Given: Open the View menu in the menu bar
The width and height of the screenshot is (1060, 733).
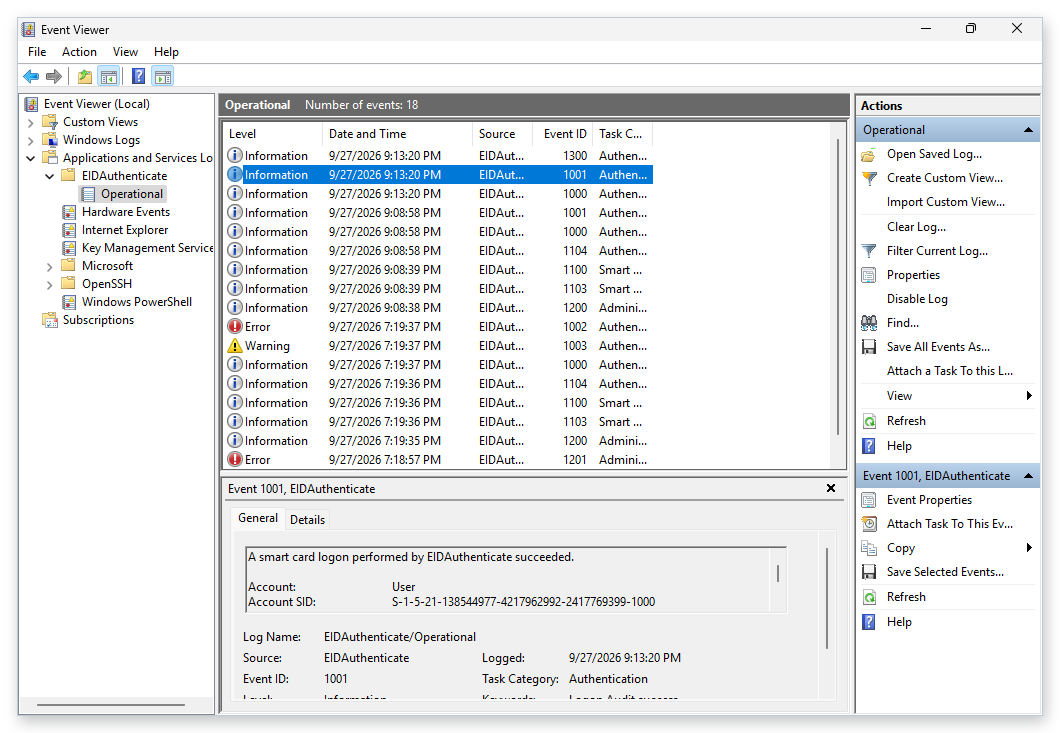Looking at the screenshot, I should [x=125, y=52].
